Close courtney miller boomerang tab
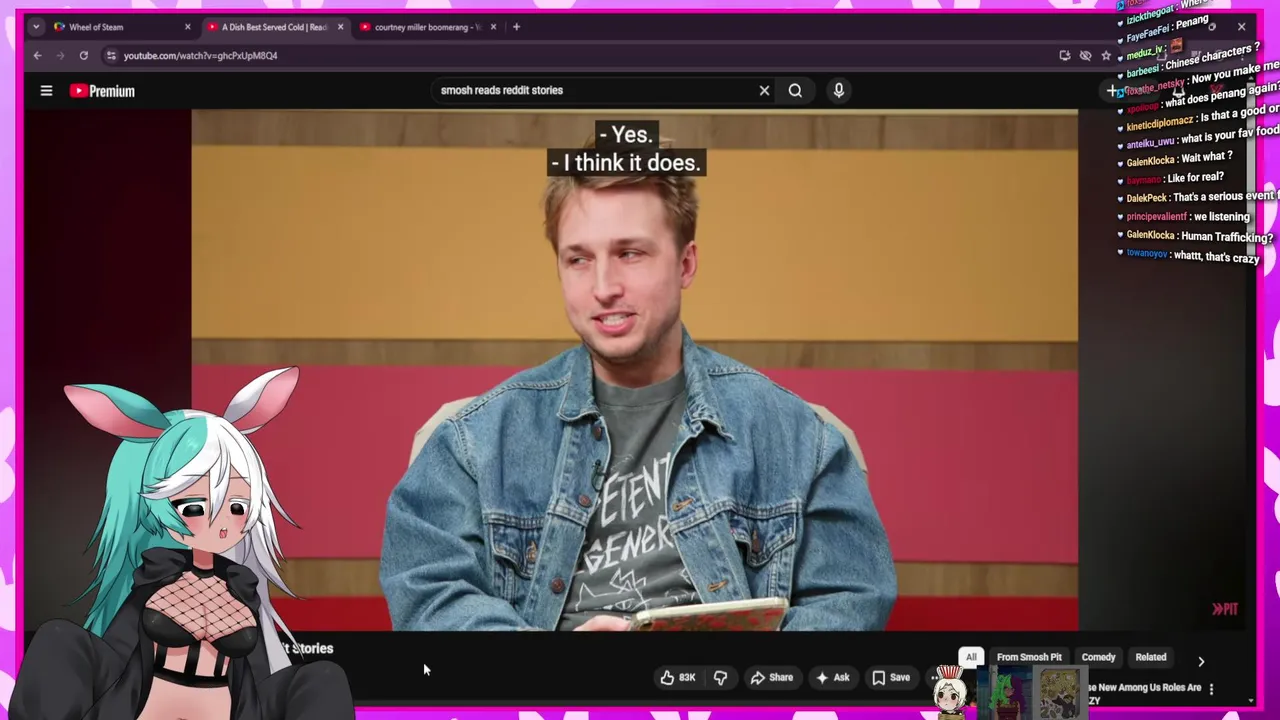This screenshot has width=1280, height=720. point(493,27)
